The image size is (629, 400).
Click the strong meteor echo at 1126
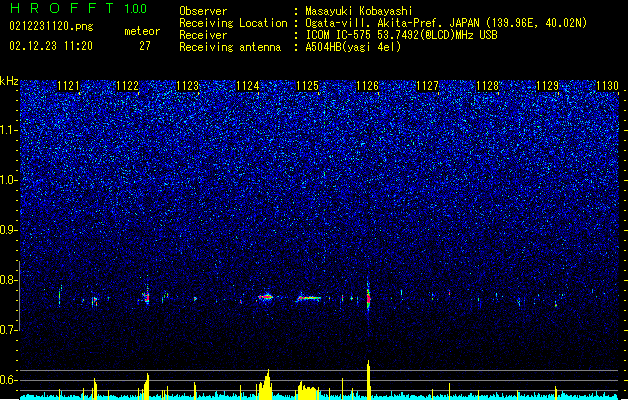click(x=368, y=297)
